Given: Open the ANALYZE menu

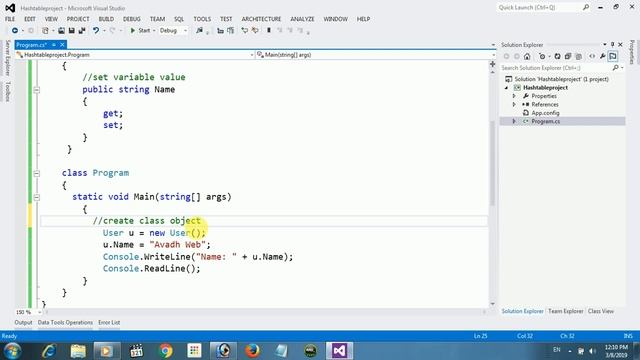Looking at the screenshot, I should (x=302, y=19).
